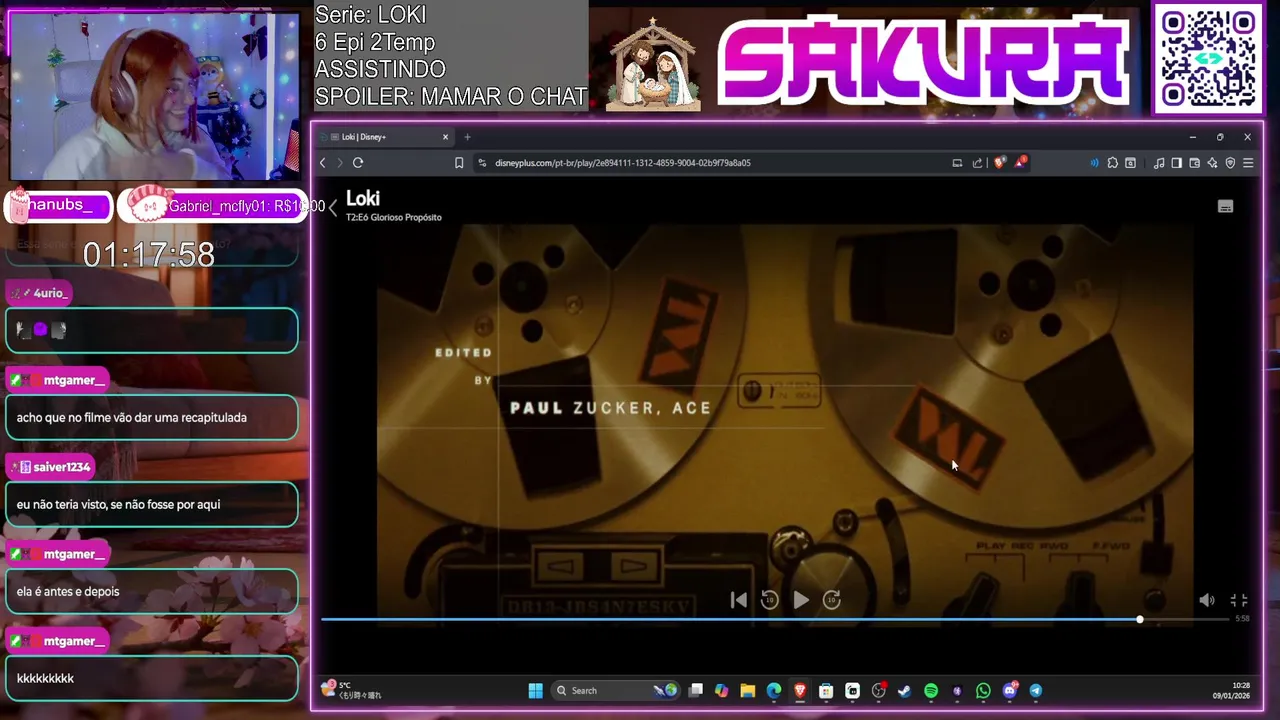Bookmark this page in Brave
Viewport: 1280px width, 720px height.
459,163
